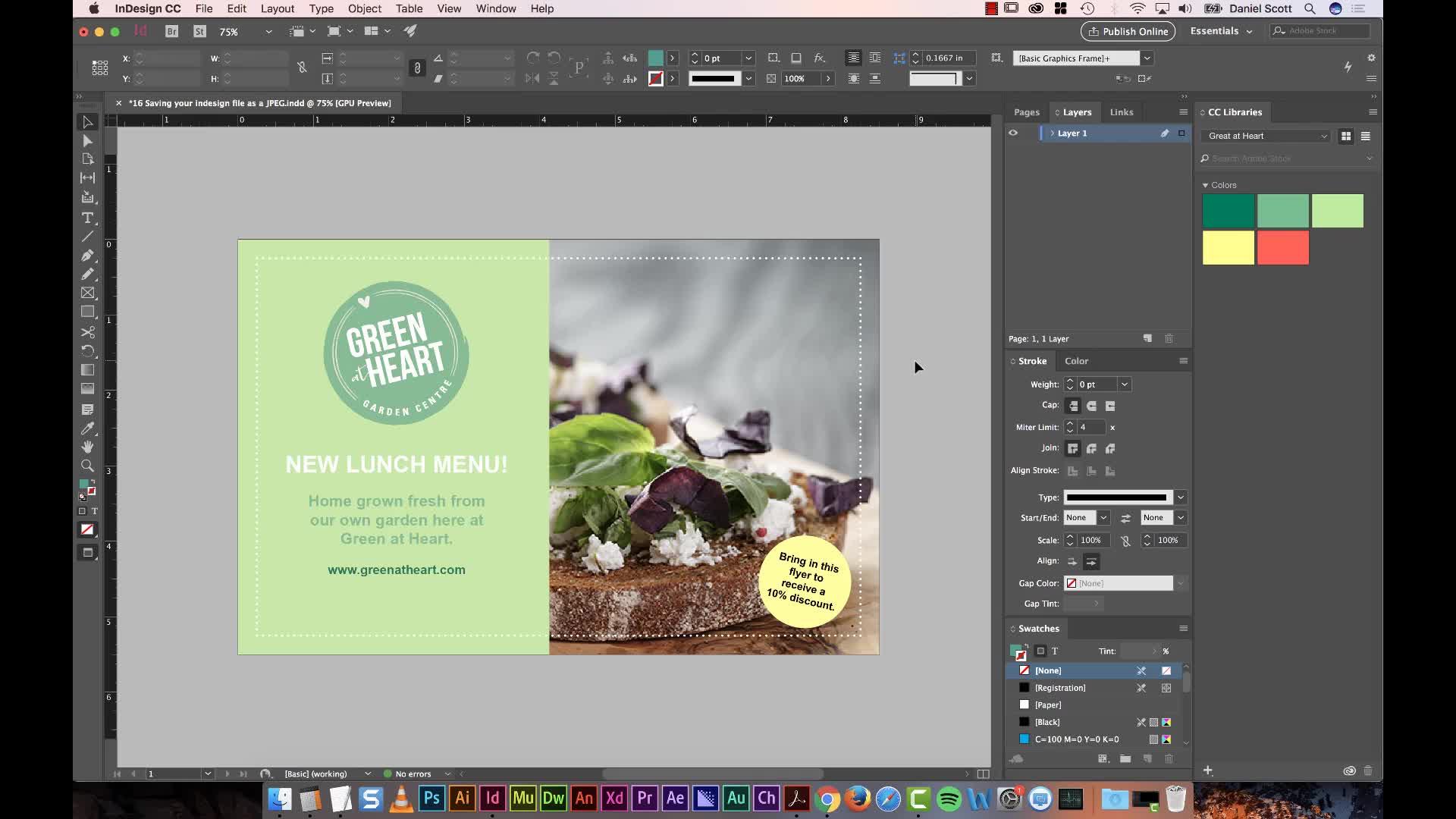Open the File menu
This screenshot has height=819, width=1456.
[x=203, y=8]
